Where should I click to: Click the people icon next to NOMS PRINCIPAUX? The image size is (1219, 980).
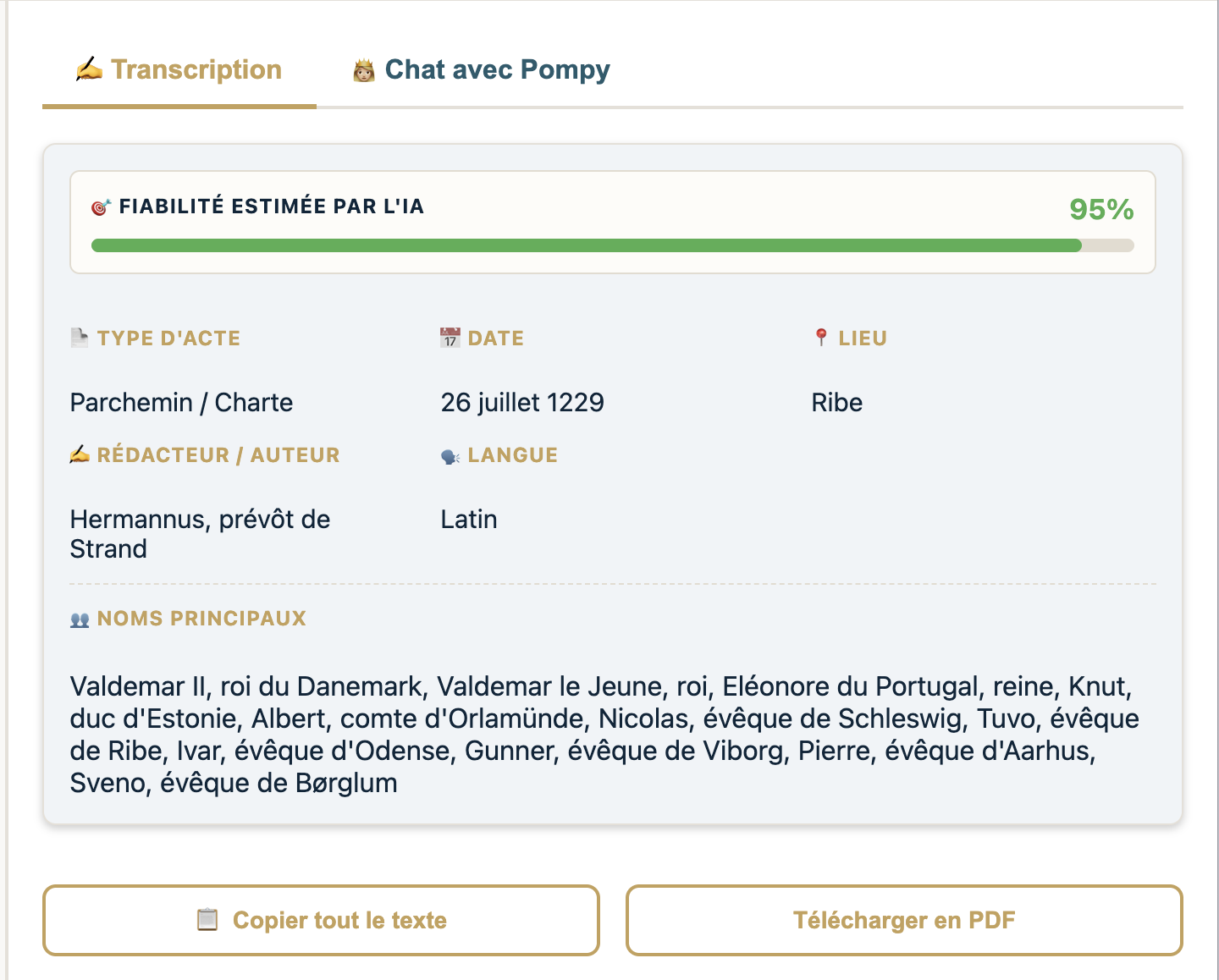coord(79,618)
